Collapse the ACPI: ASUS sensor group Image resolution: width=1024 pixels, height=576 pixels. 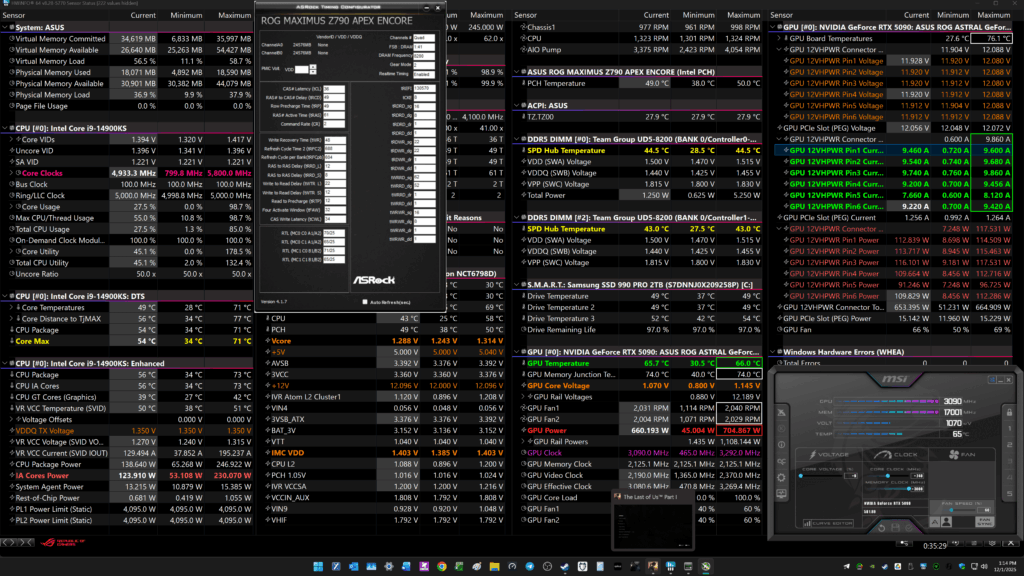click(517, 105)
